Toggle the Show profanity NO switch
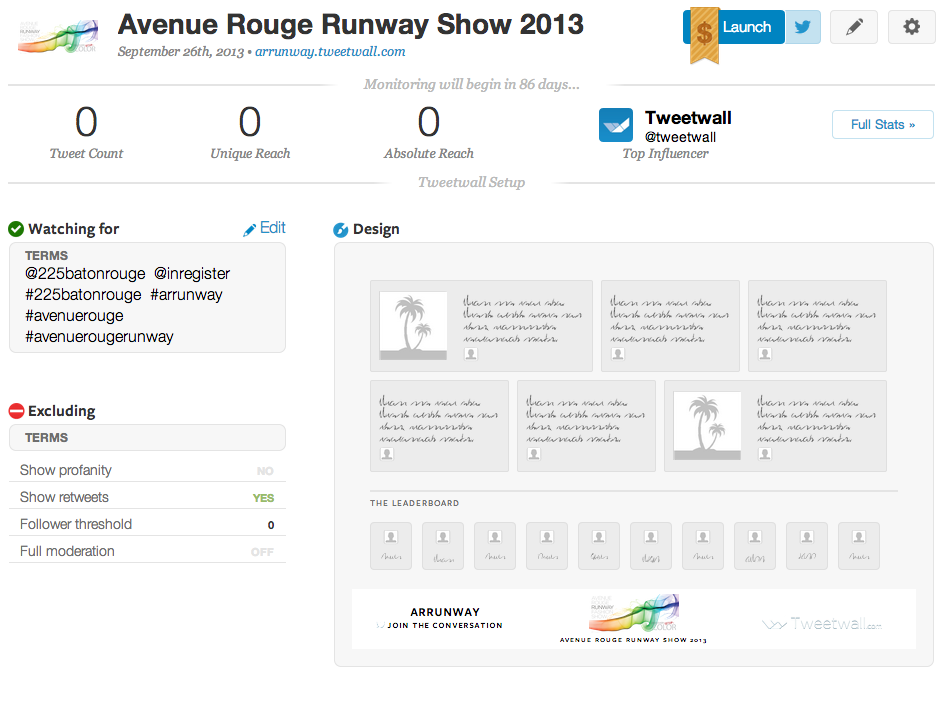The image size is (940, 701). [265, 471]
